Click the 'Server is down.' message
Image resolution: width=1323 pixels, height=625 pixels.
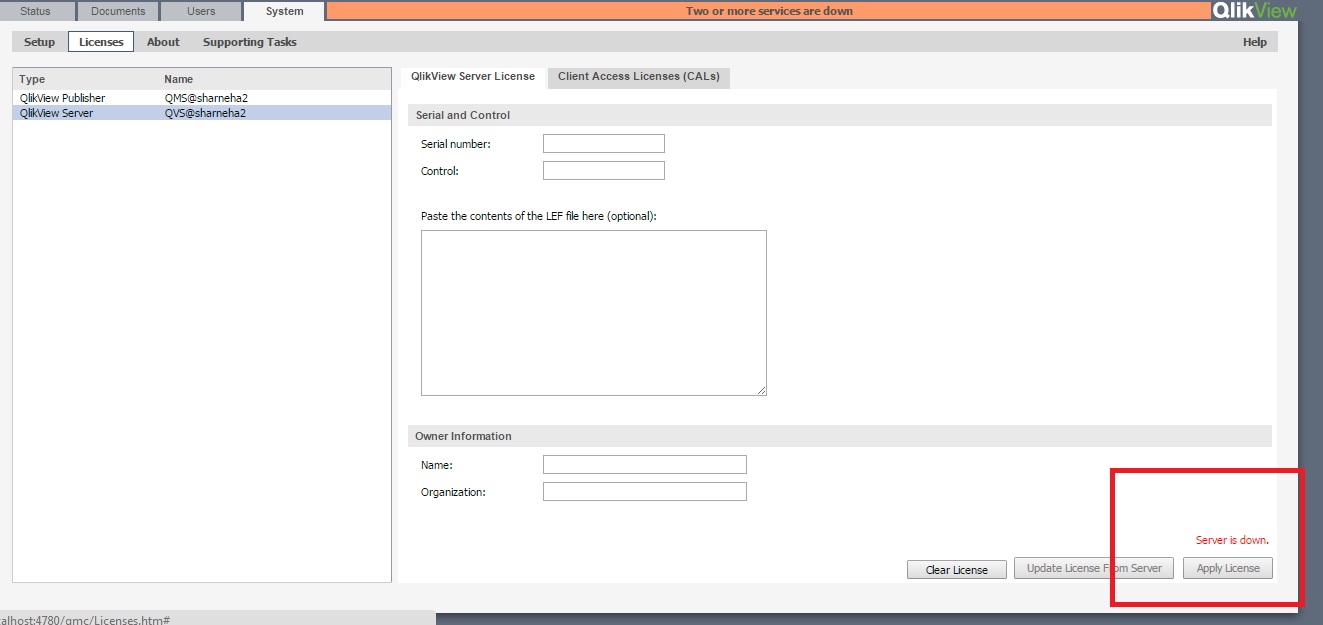(1232, 540)
